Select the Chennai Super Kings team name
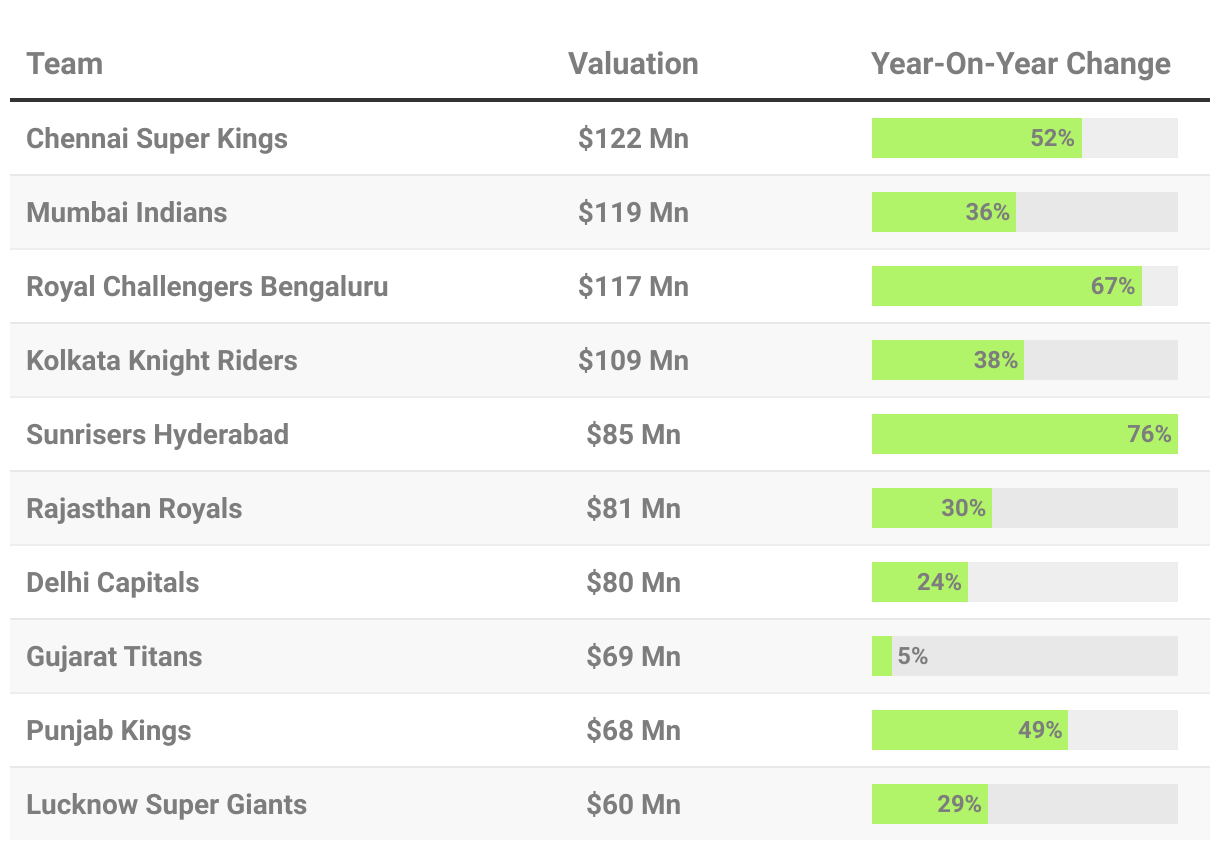The image size is (1220, 850). click(157, 138)
